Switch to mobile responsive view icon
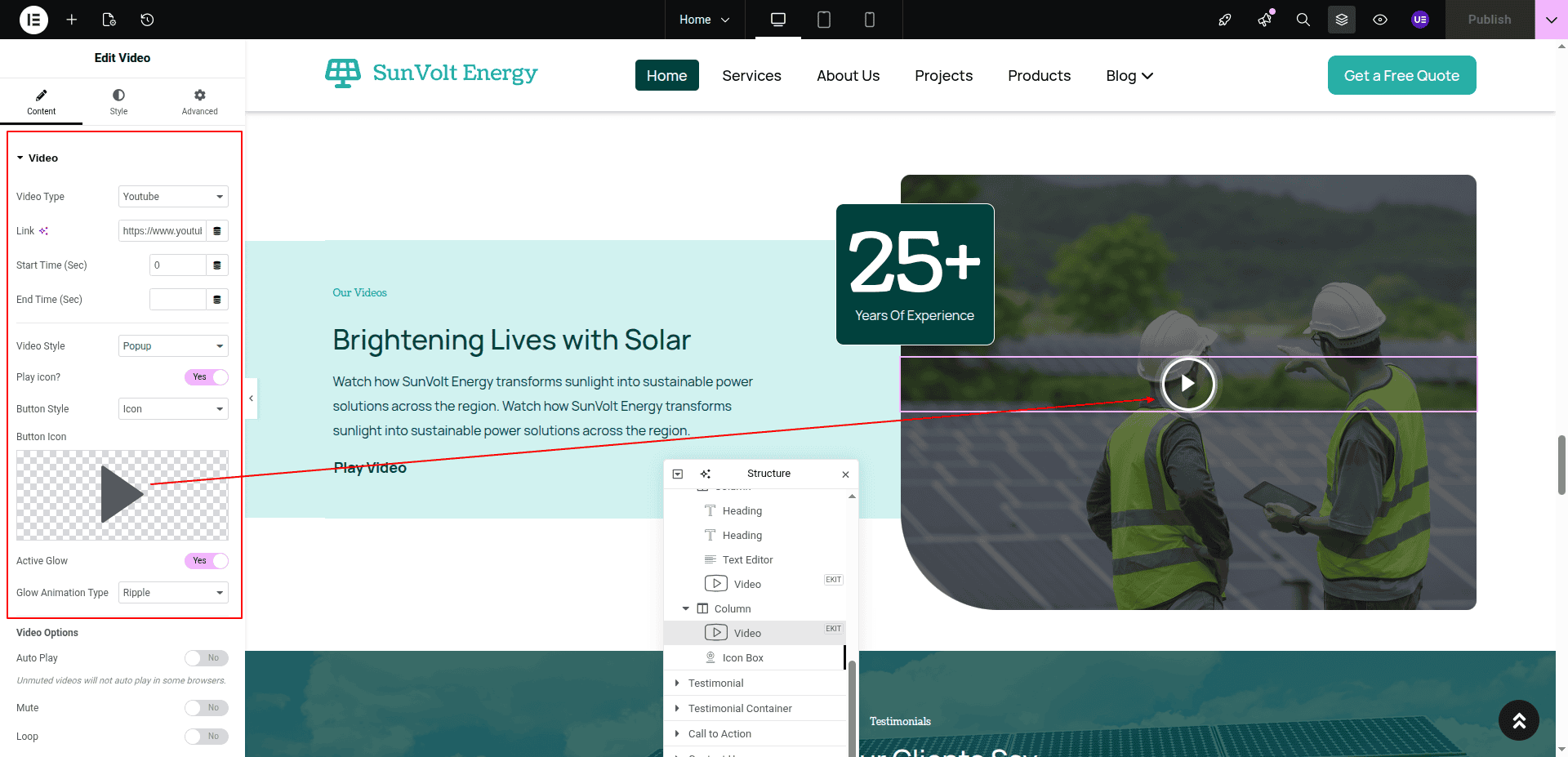This screenshot has height=757, width=1568. (x=870, y=20)
